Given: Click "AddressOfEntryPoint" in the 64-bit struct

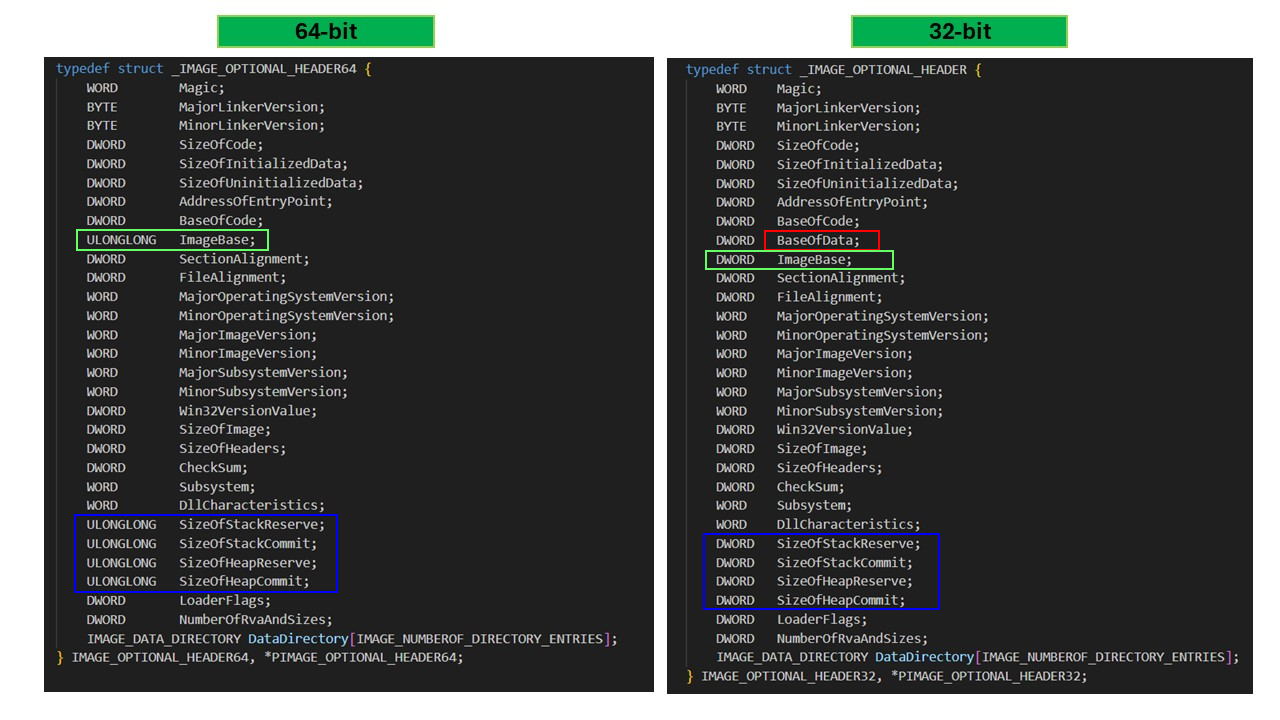Looking at the screenshot, I should (252, 202).
